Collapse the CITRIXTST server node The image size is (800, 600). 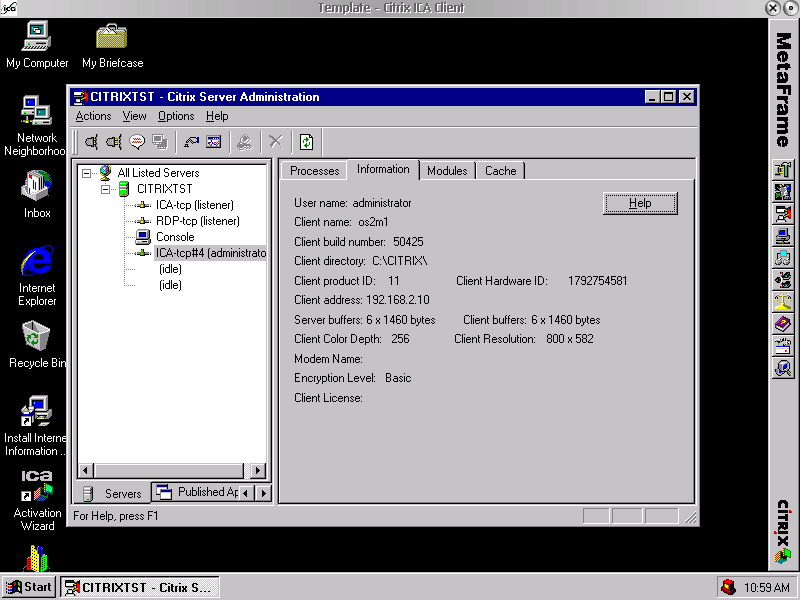coord(106,189)
